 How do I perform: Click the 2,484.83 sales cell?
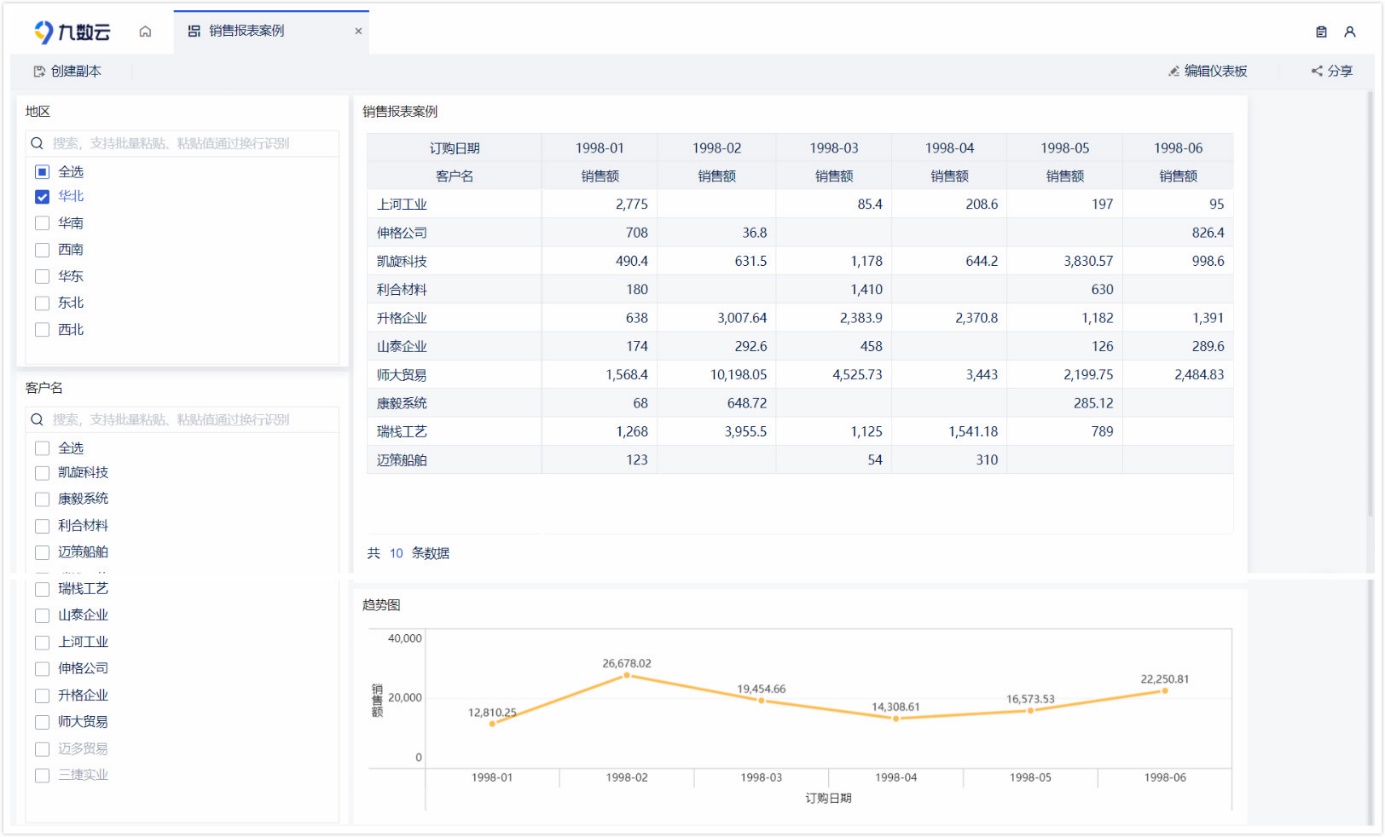click(x=1178, y=375)
